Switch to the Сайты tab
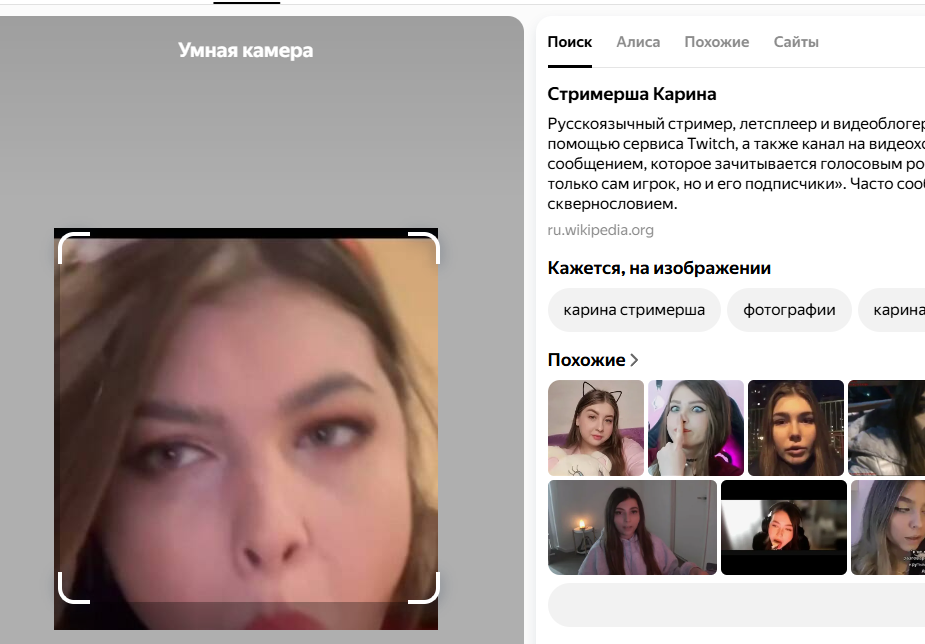 pos(796,42)
